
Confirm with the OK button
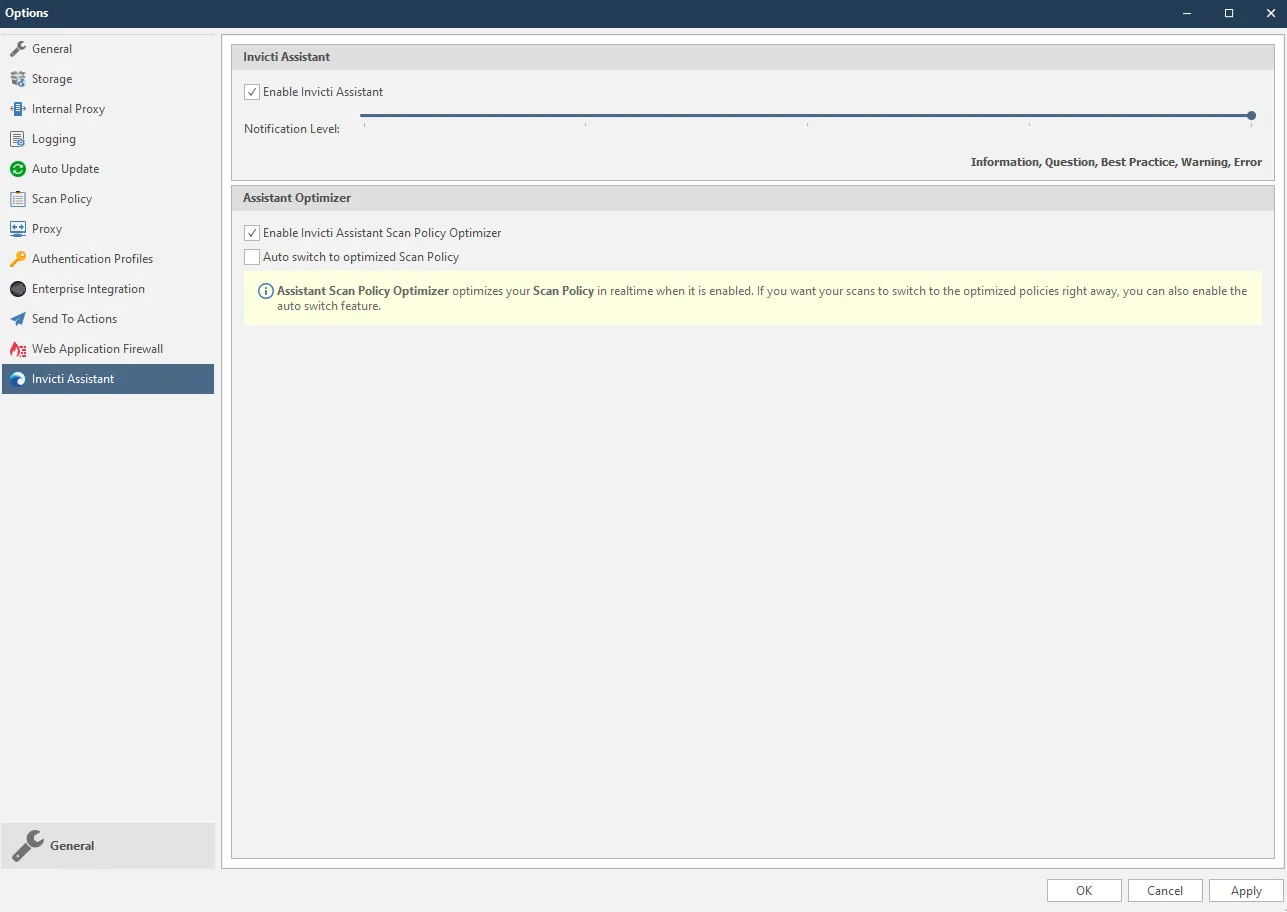1084,891
